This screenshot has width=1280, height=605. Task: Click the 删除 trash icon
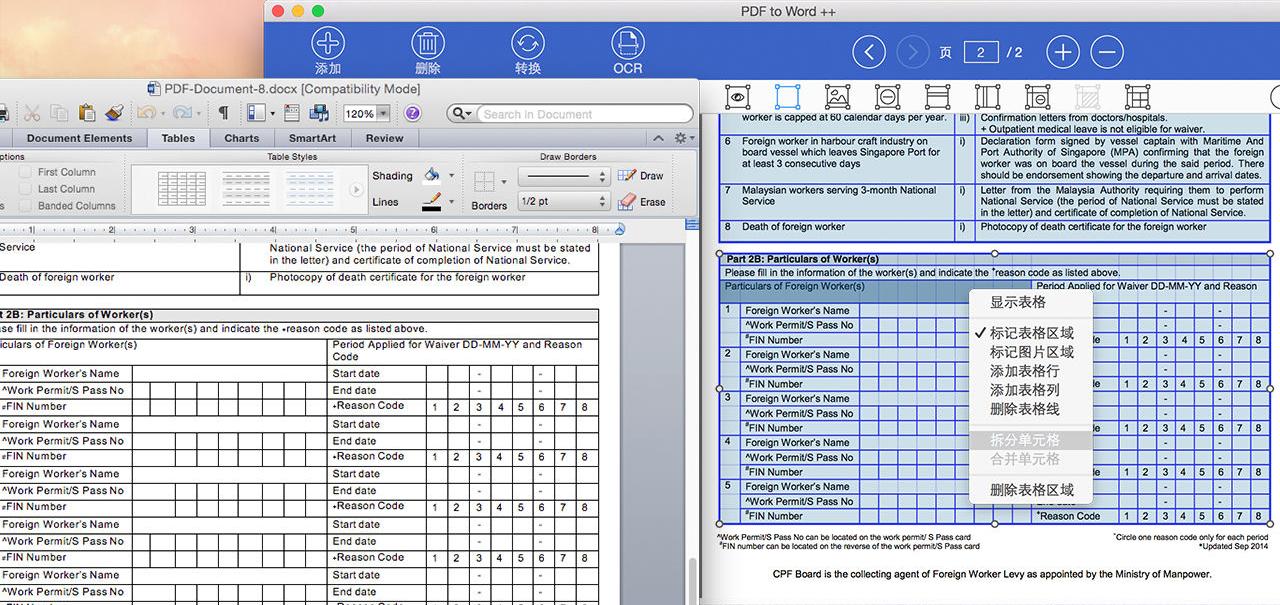click(x=428, y=44)
